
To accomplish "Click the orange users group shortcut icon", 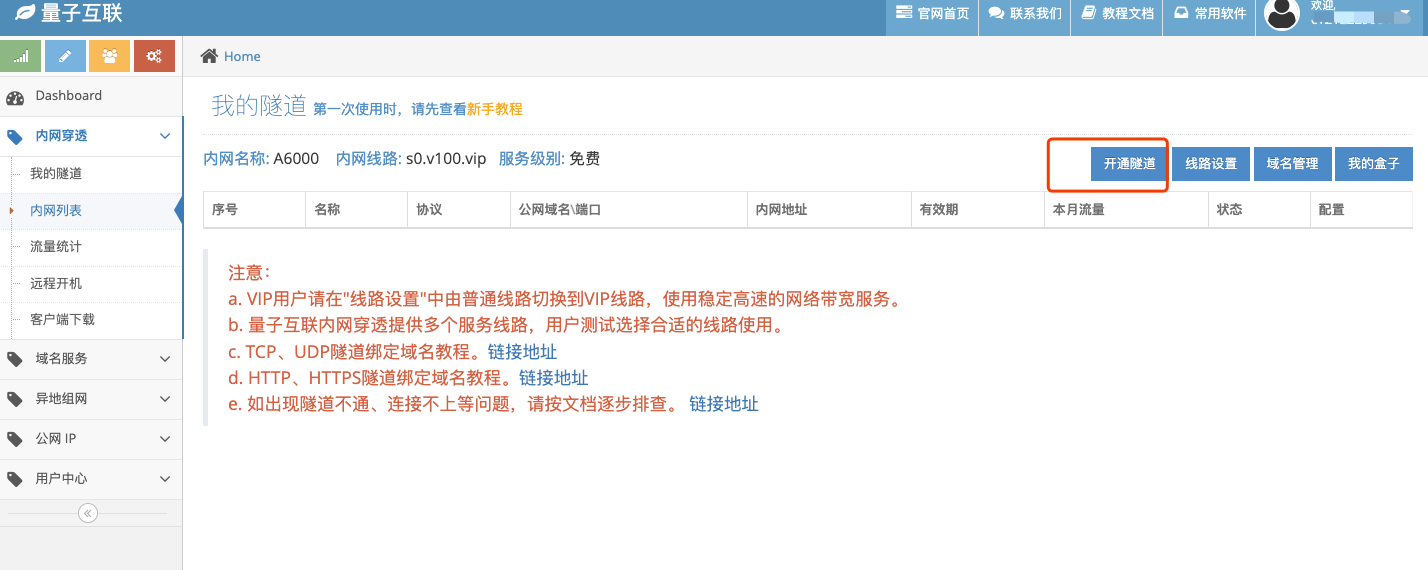I will click(109, 56).
